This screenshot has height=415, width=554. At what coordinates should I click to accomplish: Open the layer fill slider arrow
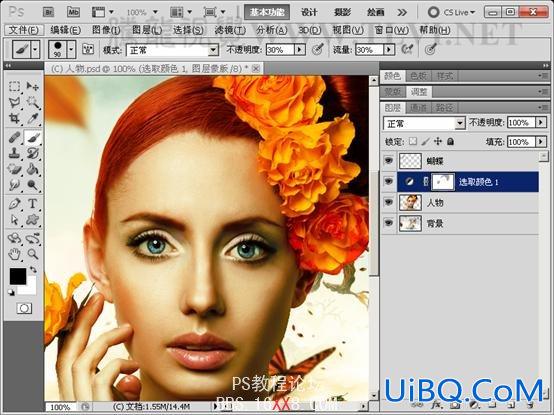541,142
